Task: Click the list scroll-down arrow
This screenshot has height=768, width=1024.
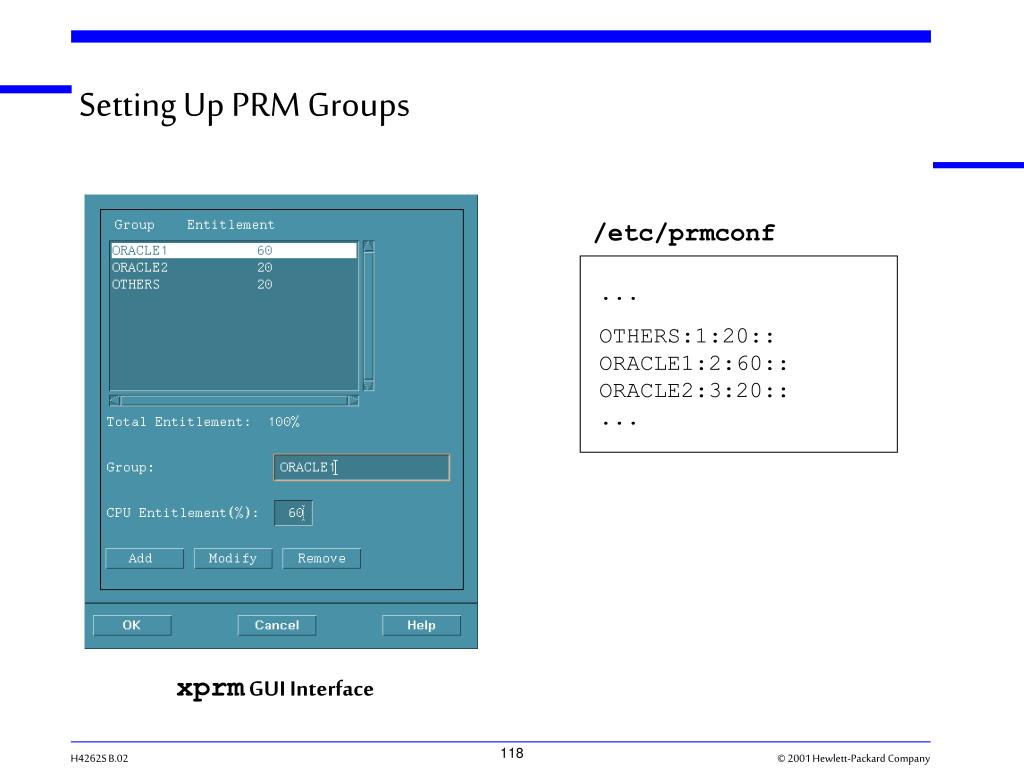Action: (368, 385)
